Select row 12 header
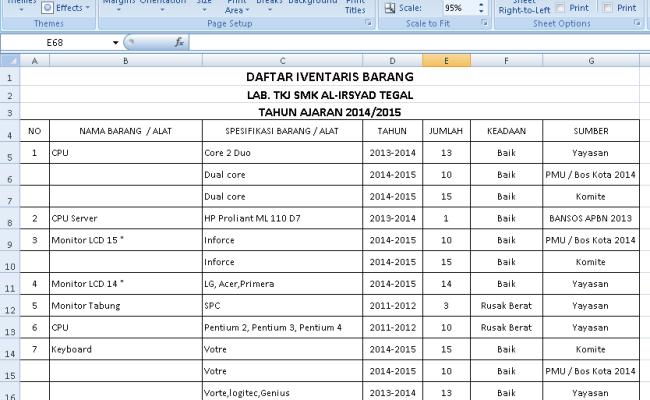Viewport: 650px width, 400px height. click(10, 306)
